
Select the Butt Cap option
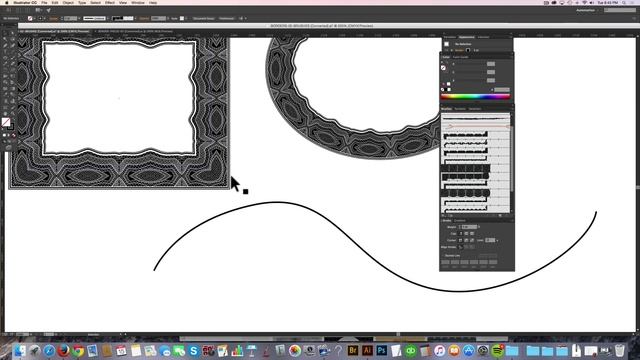[x=461, y=234]
